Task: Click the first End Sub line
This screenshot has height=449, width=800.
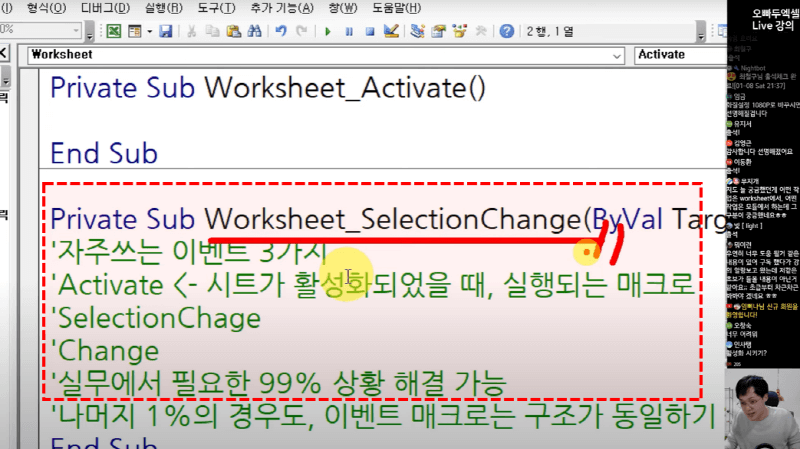Action: click(104, 153)
